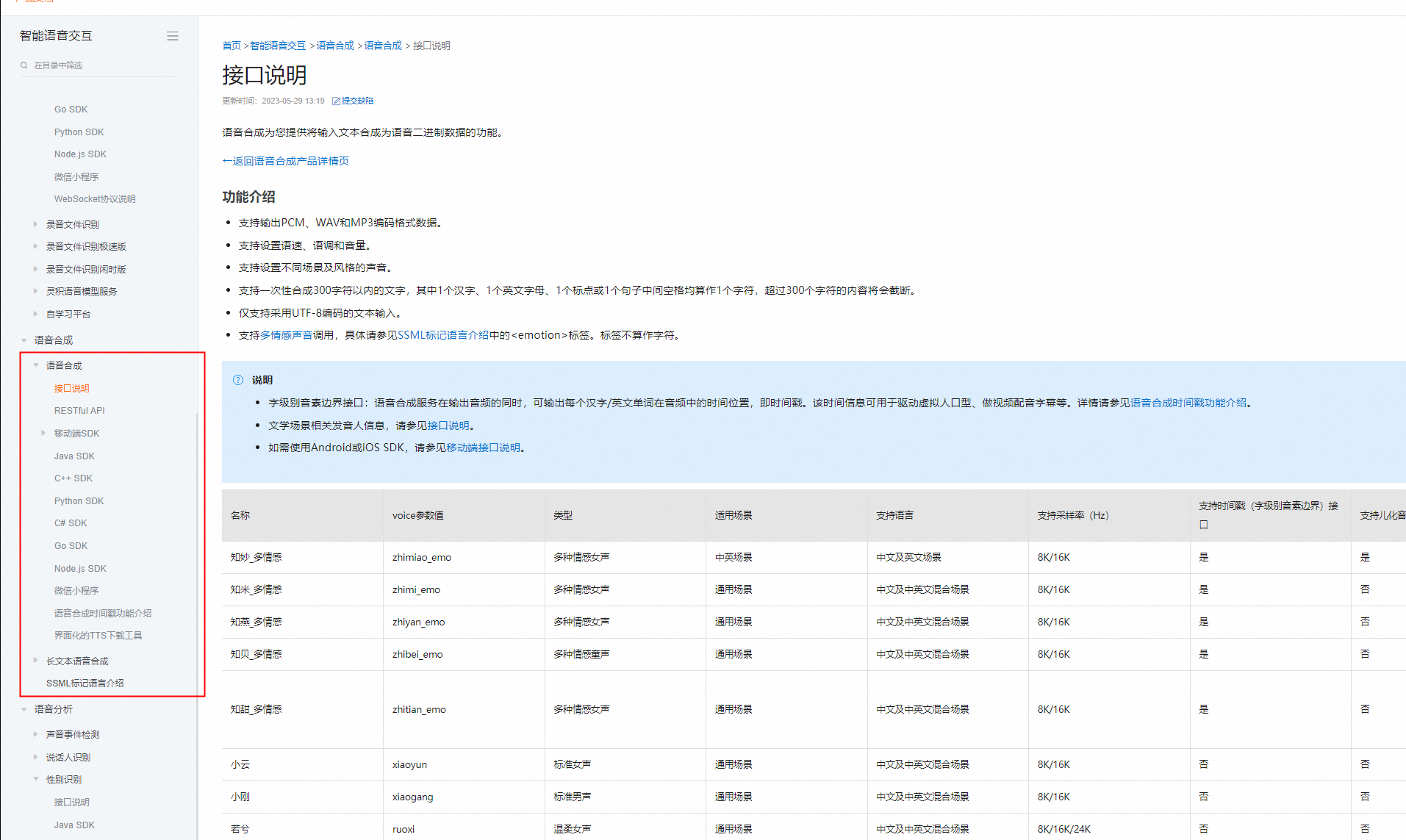Open the SSML标记语言介绍 inline link
The width and height of the screenshot is (1406, 840).
click(443, 335)
